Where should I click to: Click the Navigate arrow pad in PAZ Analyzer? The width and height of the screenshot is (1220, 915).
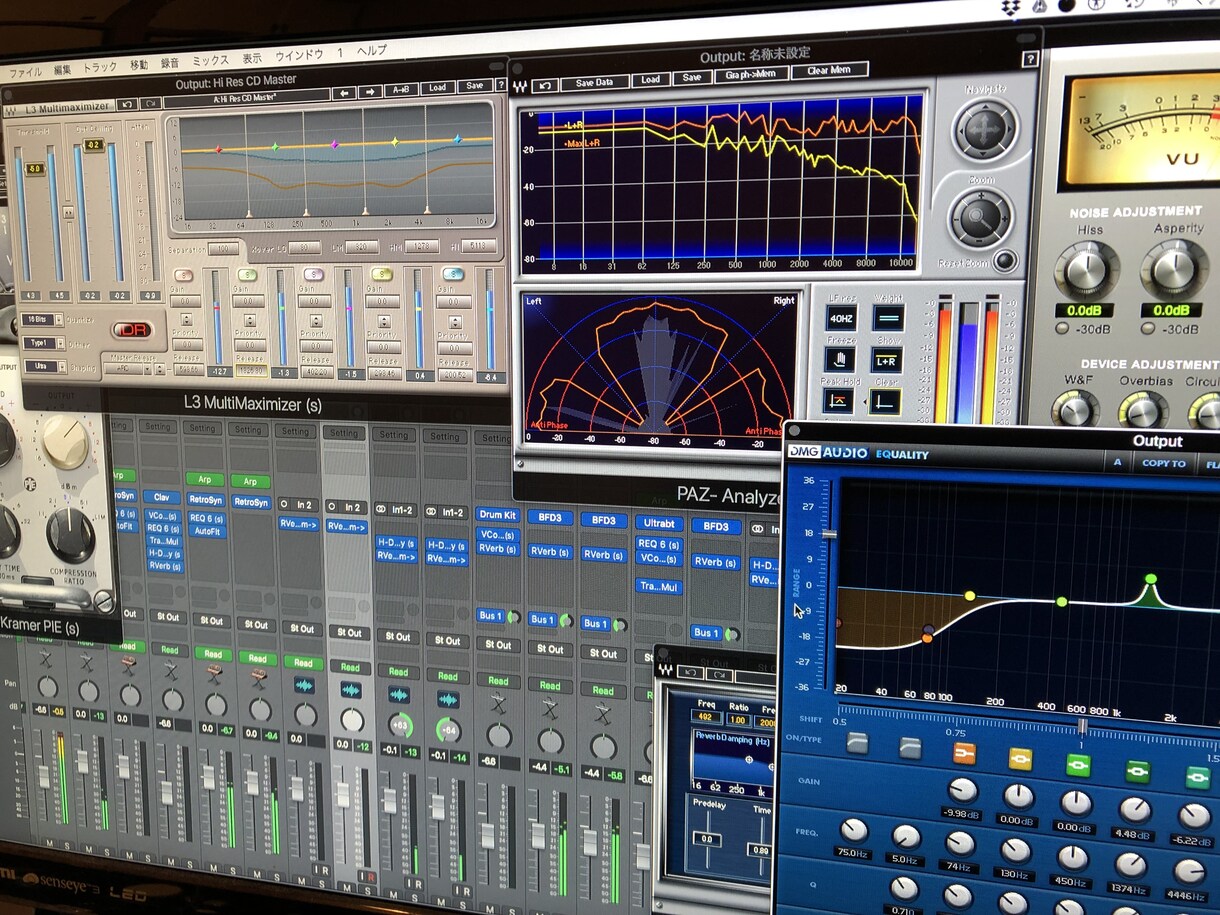(985, 129)
